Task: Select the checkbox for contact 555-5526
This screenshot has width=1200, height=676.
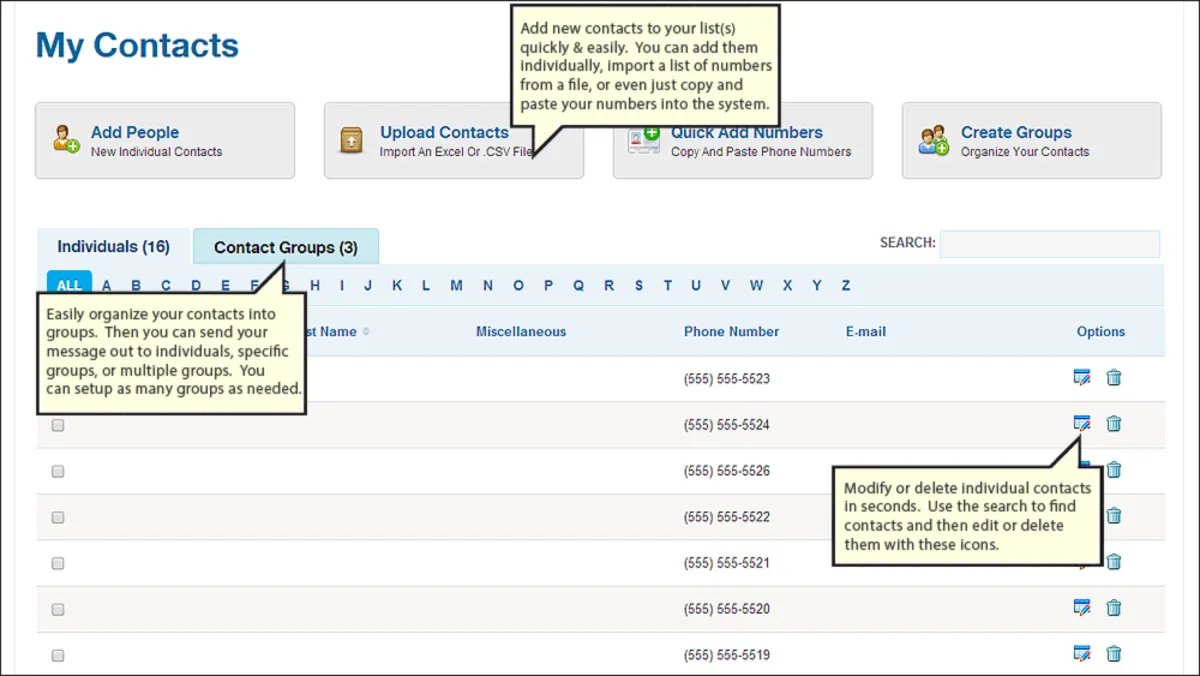Action: tap(58, 471)
